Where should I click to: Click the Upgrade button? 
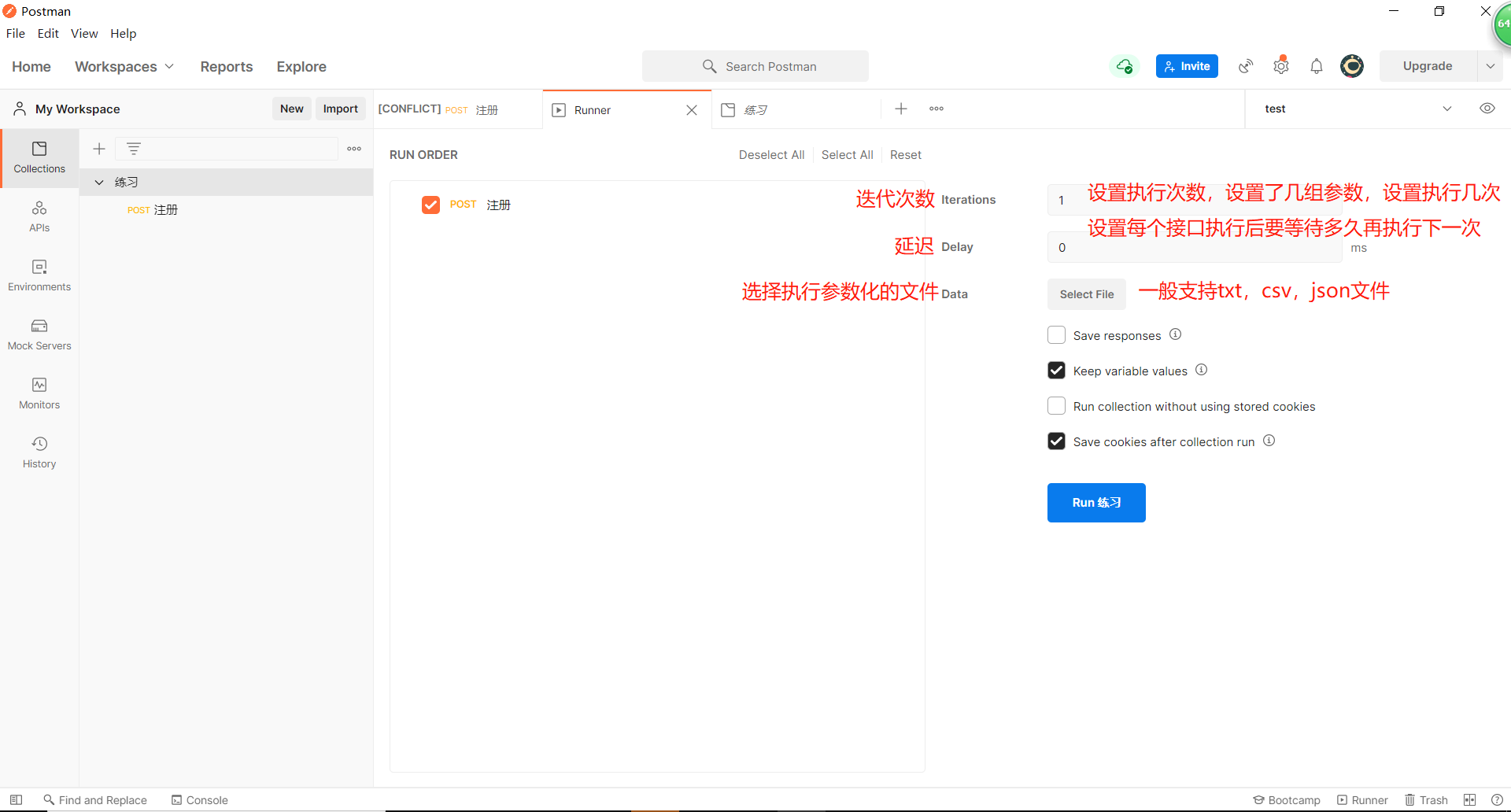pos(1428,66)
